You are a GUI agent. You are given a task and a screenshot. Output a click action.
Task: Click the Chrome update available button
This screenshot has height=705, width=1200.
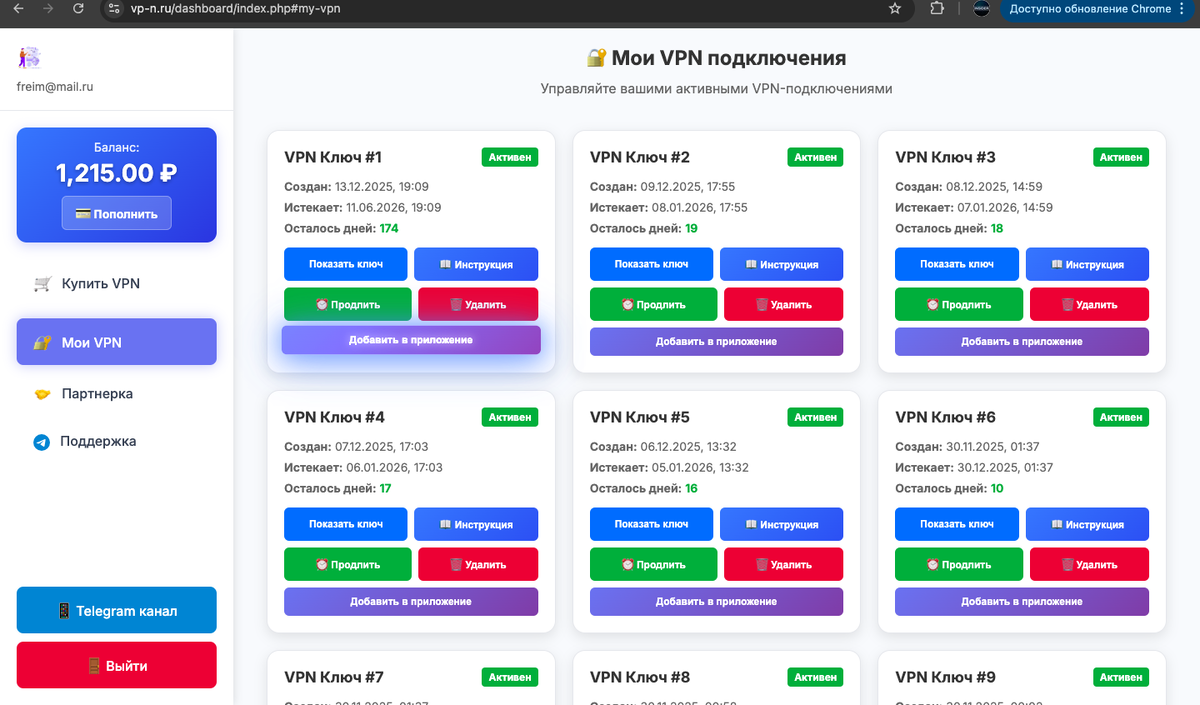click(1097, 9)
